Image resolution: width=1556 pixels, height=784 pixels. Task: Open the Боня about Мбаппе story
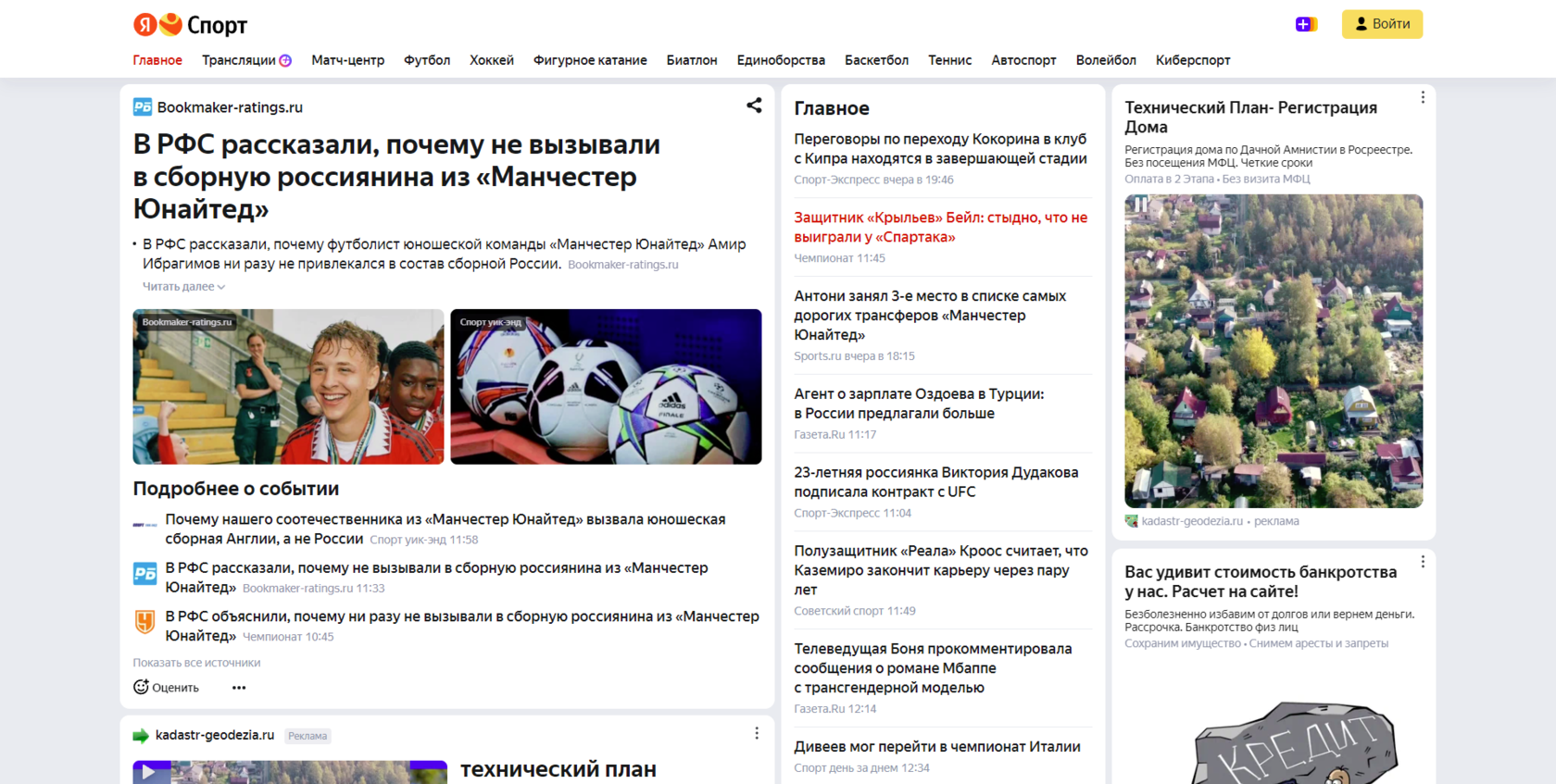point(933,668)
